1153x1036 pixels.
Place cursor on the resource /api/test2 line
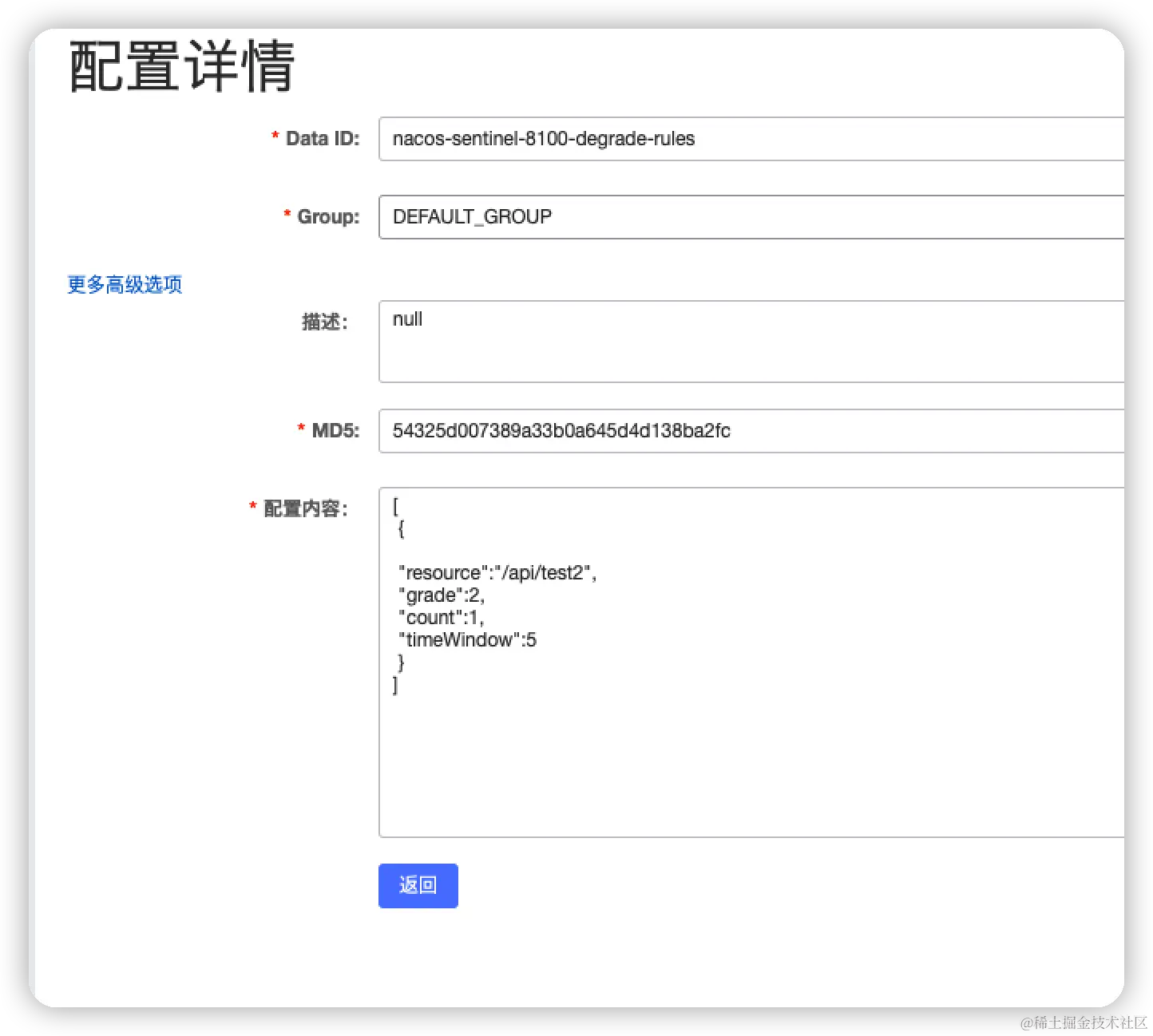[497, 572]
